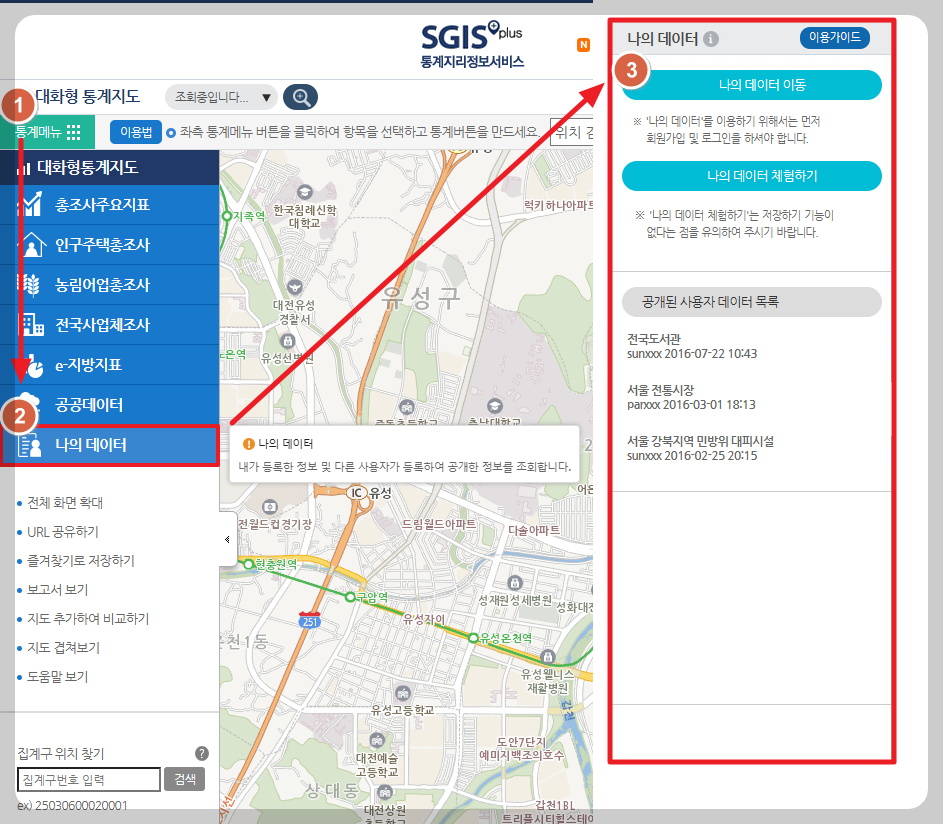Click 유성고등학교 school marker on map
This screenshot has height=824, width=943.
[x=403, y=693]
